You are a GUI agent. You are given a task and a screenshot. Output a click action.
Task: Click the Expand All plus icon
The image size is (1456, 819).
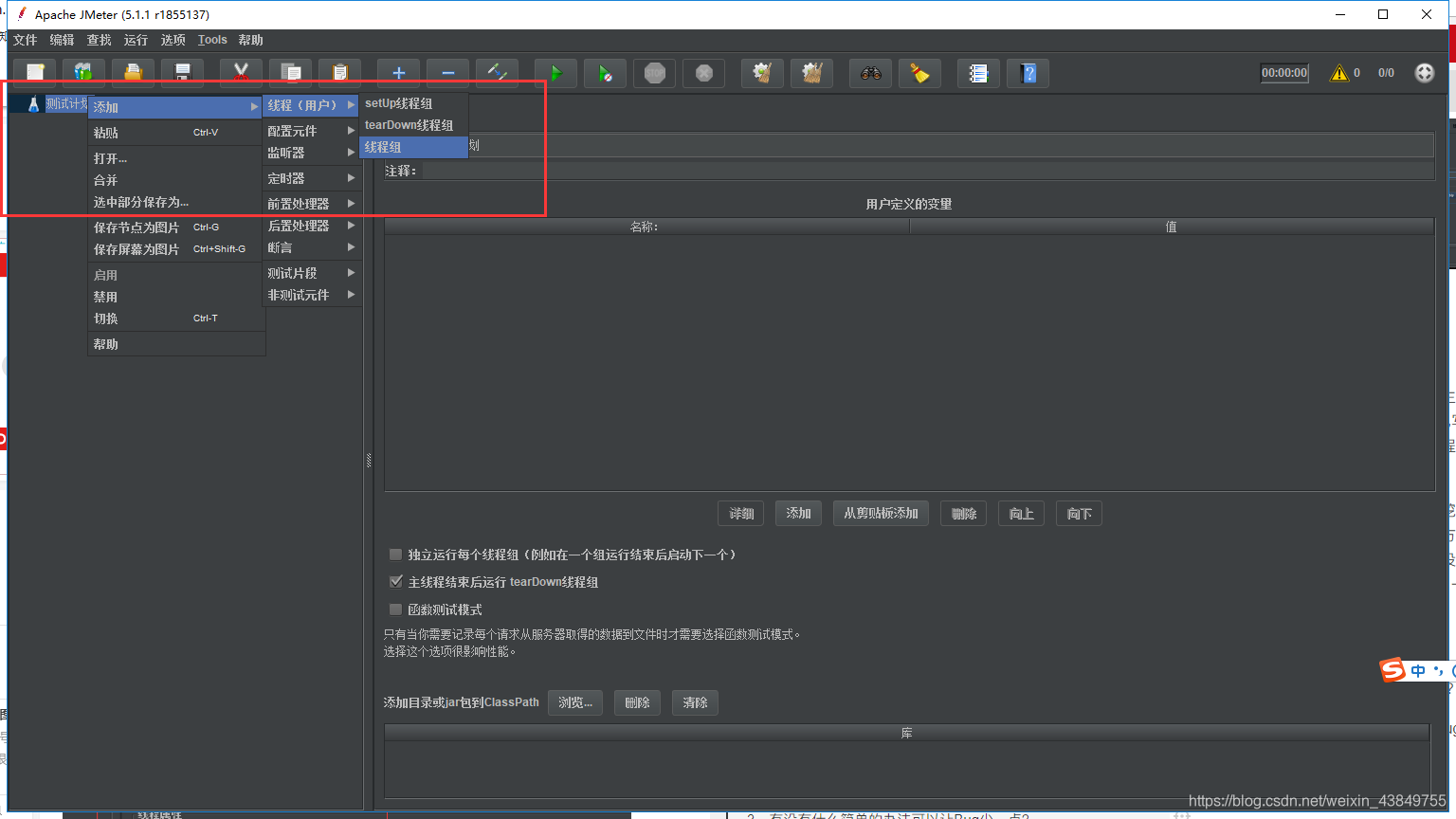point(398,73)
